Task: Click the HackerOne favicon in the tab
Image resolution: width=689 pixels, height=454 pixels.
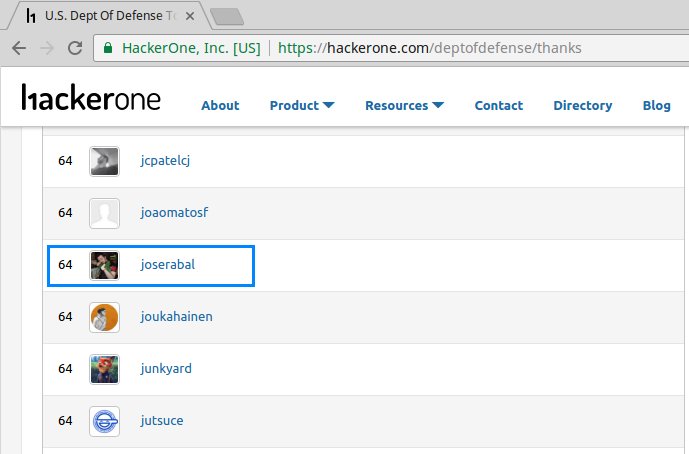Action: pyautogui.click(x=31, y=16)
